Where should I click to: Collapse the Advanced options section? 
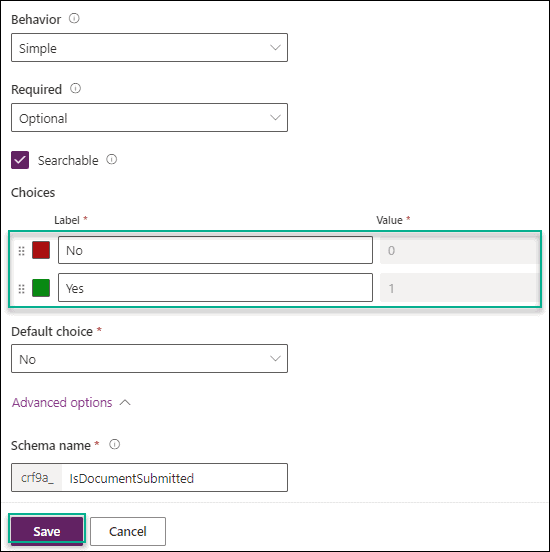pyautogui.click(x=71, y=402)
